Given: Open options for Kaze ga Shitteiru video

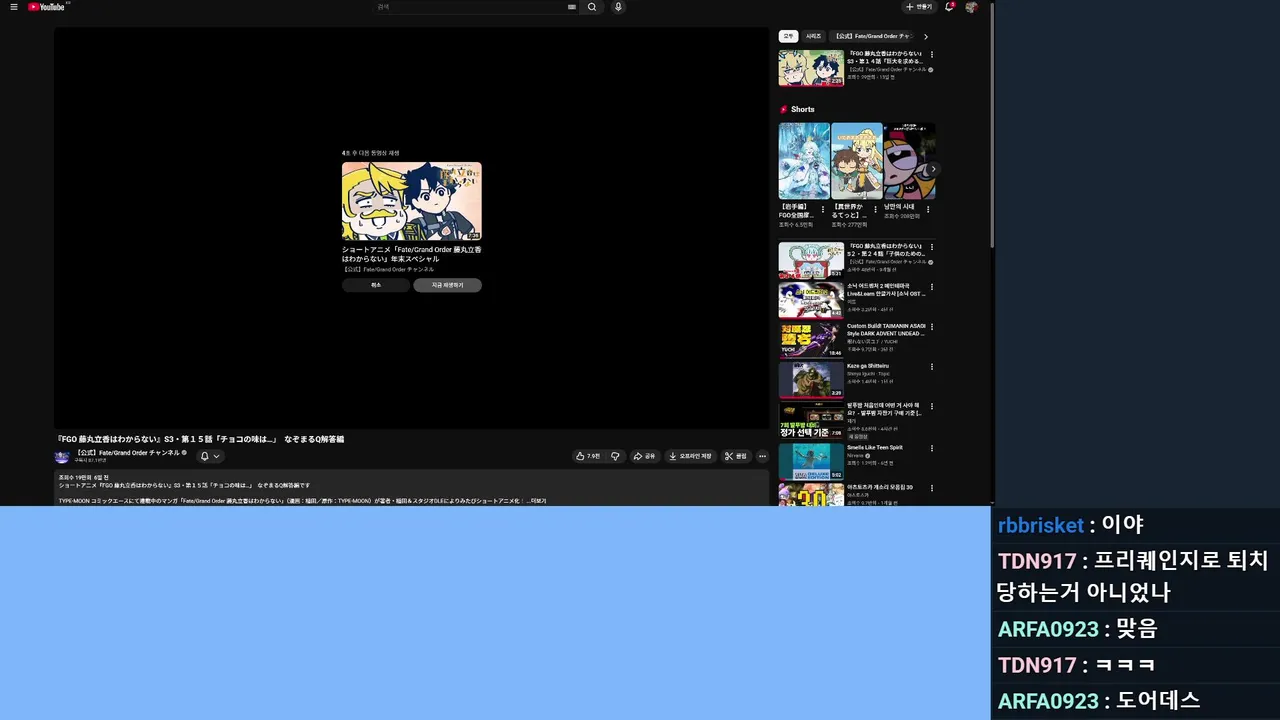Looking at the screenshot, I should (x=932, y=367).
